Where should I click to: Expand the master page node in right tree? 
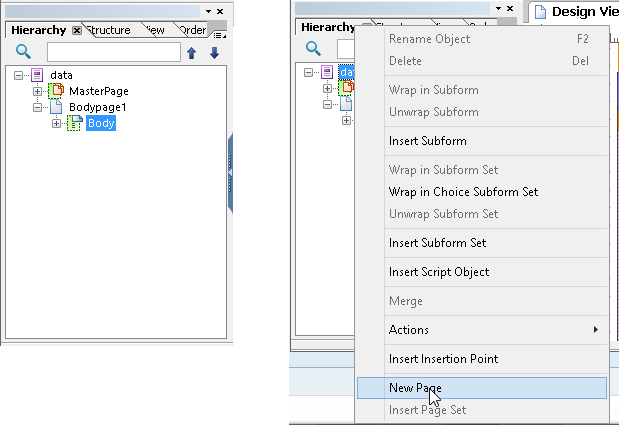[x=328, y=88]
